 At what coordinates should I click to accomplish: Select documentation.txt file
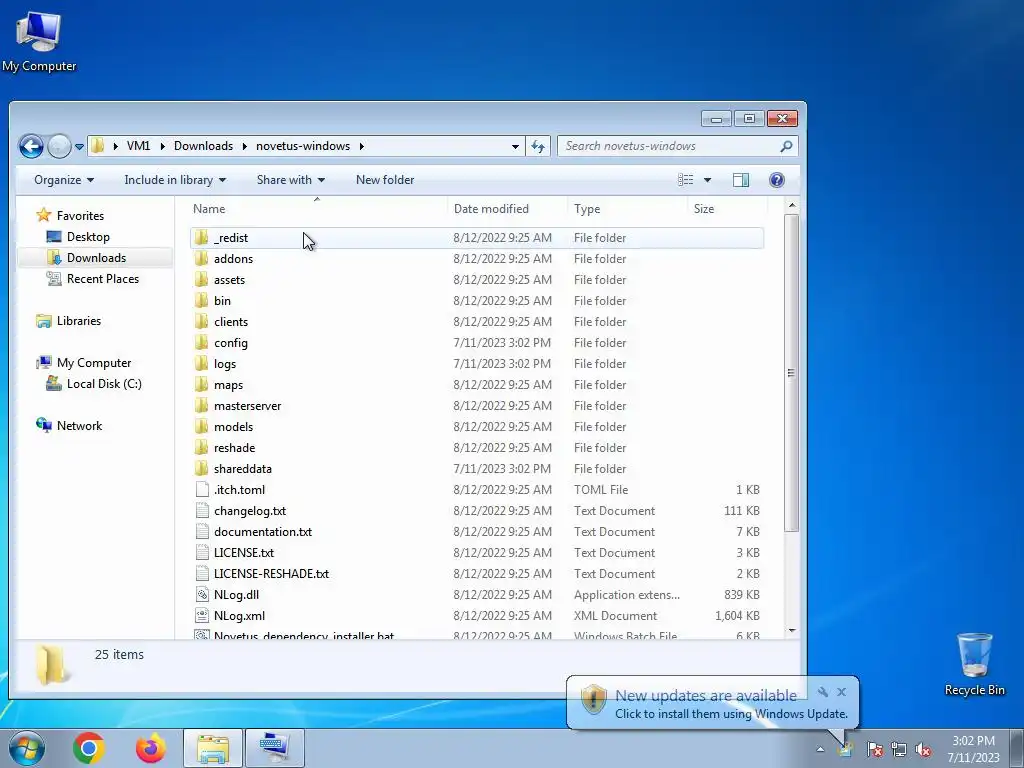click(477, 532)
